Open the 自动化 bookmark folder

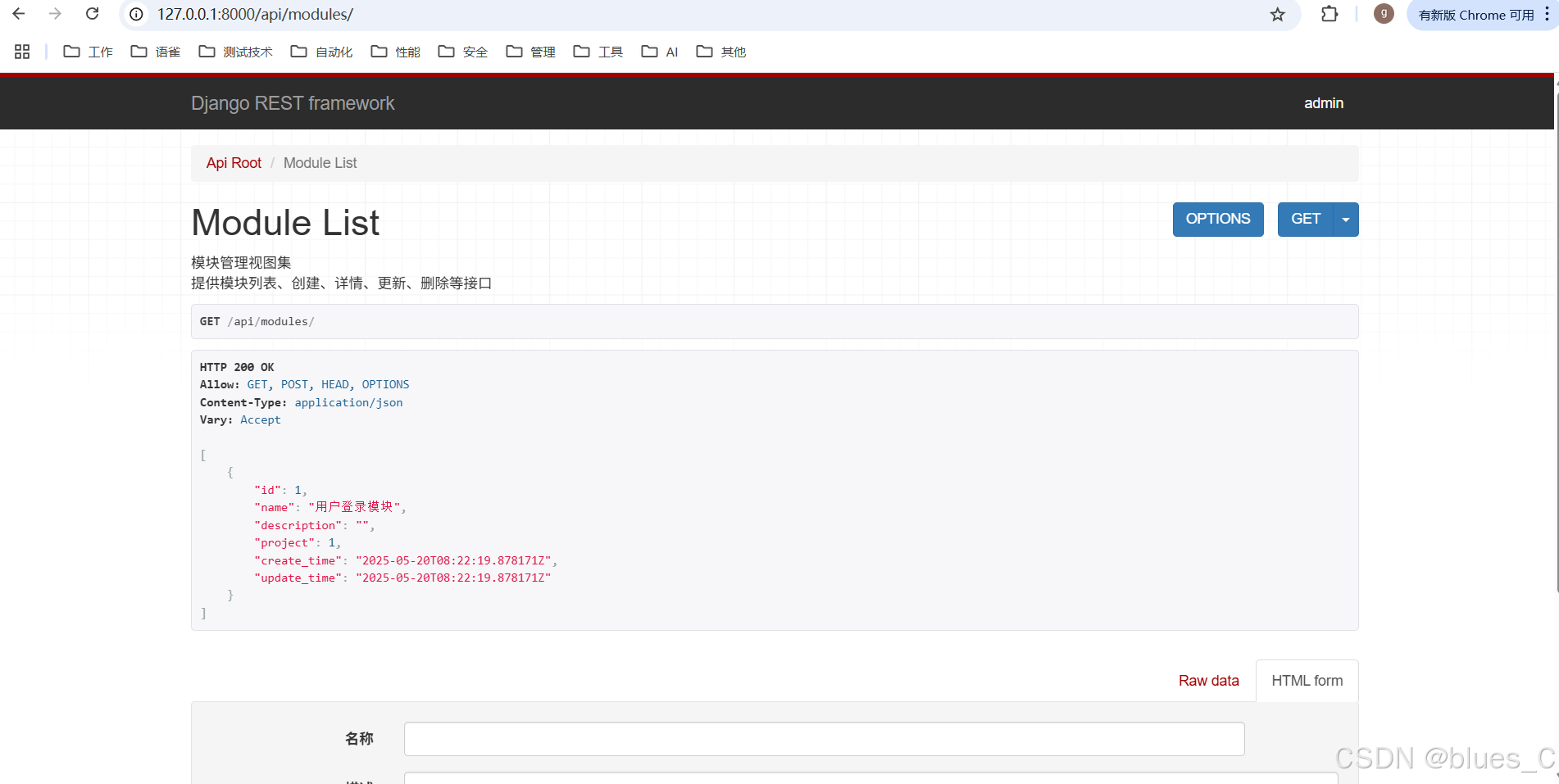(322, 52)
